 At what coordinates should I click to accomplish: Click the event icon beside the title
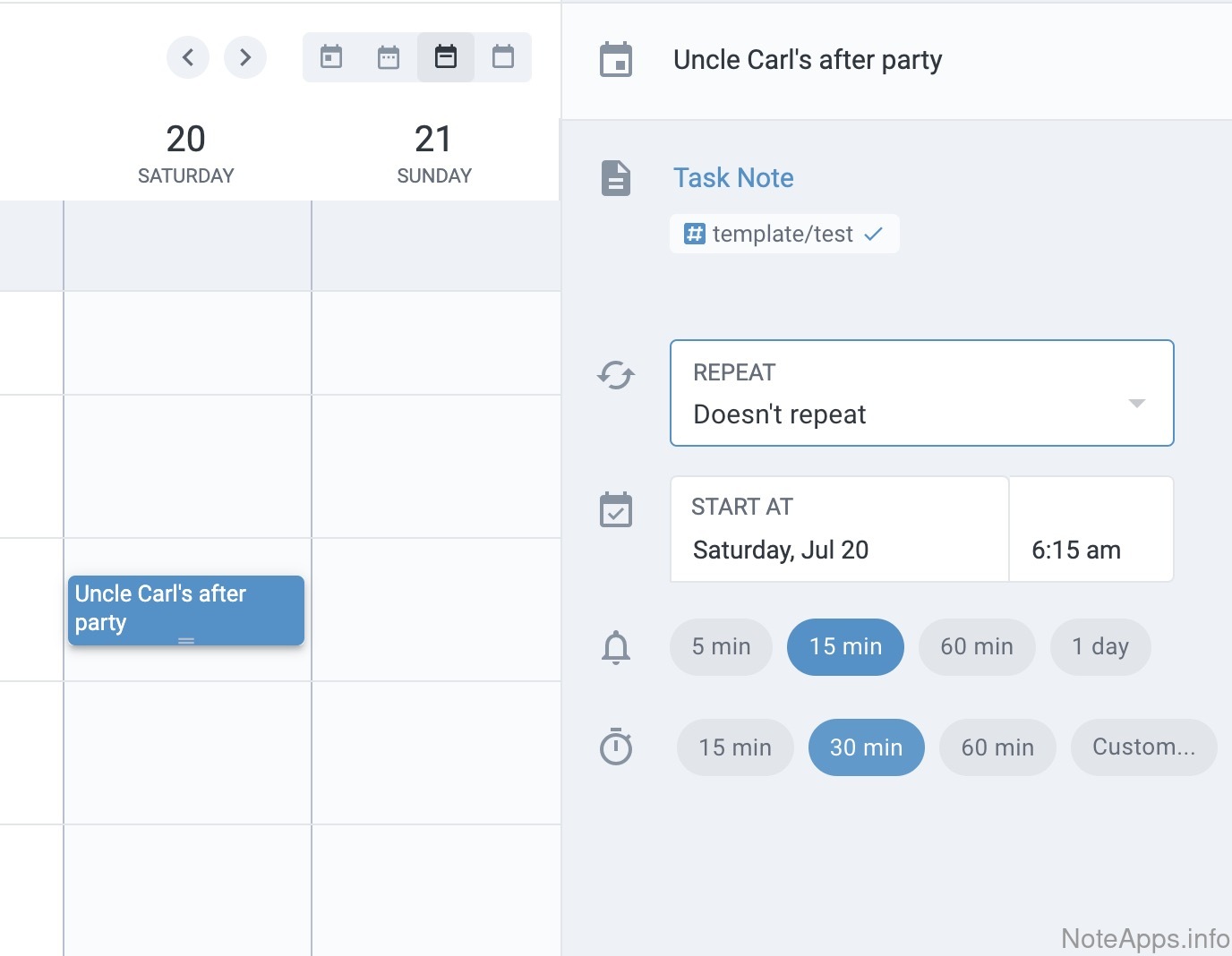coord(616,60)
